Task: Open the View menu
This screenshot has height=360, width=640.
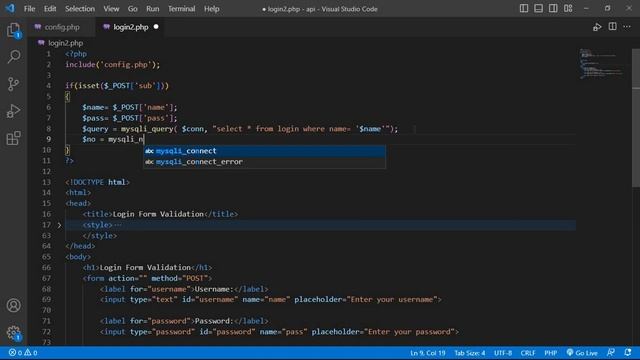Action: [x=111, y=9]
